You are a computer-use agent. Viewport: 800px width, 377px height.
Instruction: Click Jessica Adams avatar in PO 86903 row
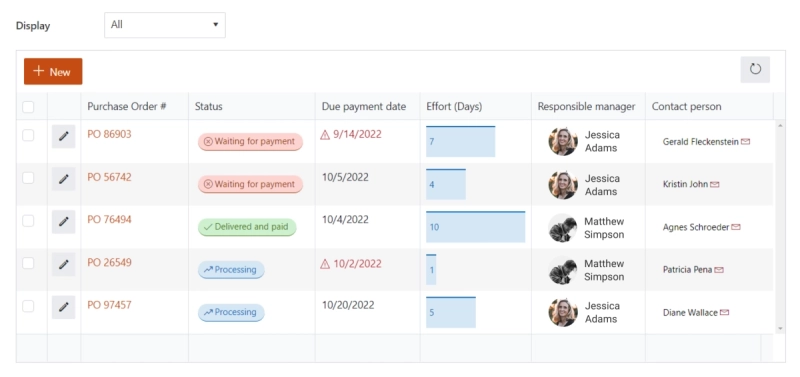pyautogui.click(x=563, y=141)
